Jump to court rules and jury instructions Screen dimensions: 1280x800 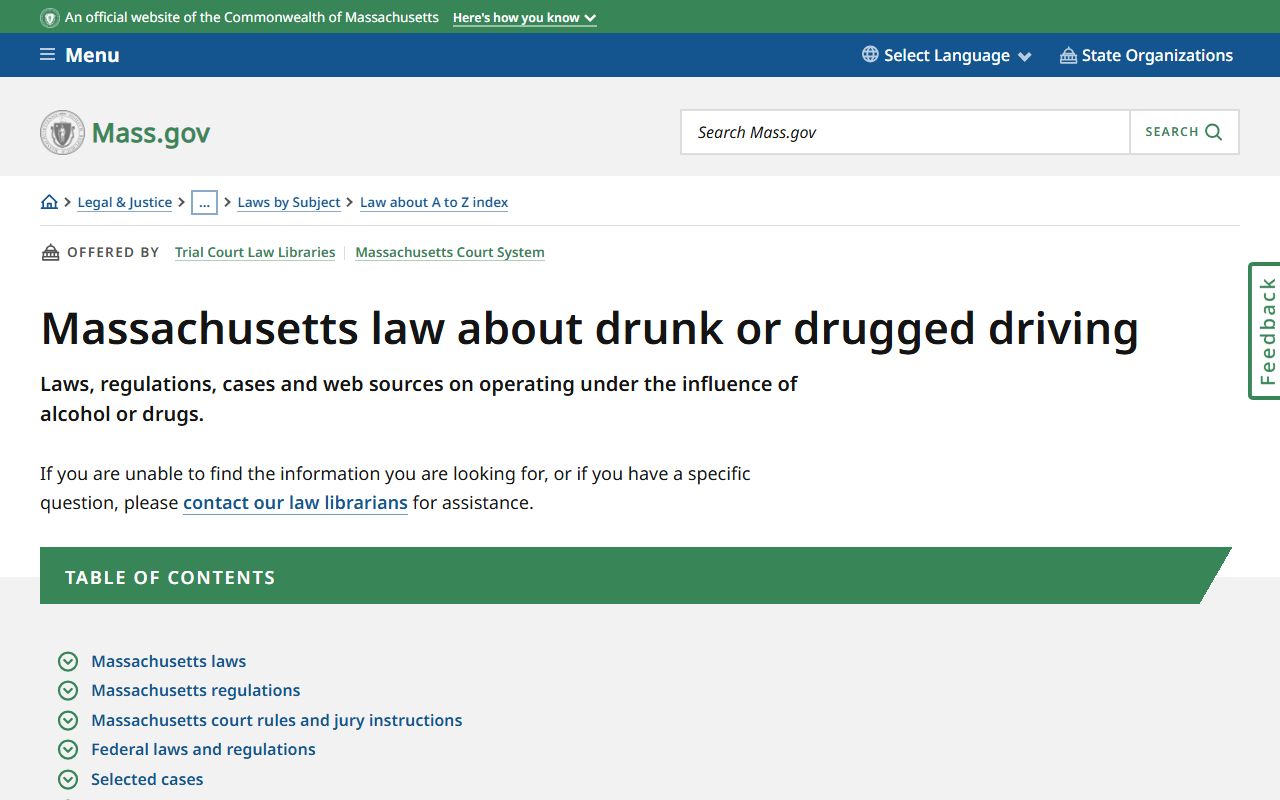pyautogui.click(x=276, y=720)
